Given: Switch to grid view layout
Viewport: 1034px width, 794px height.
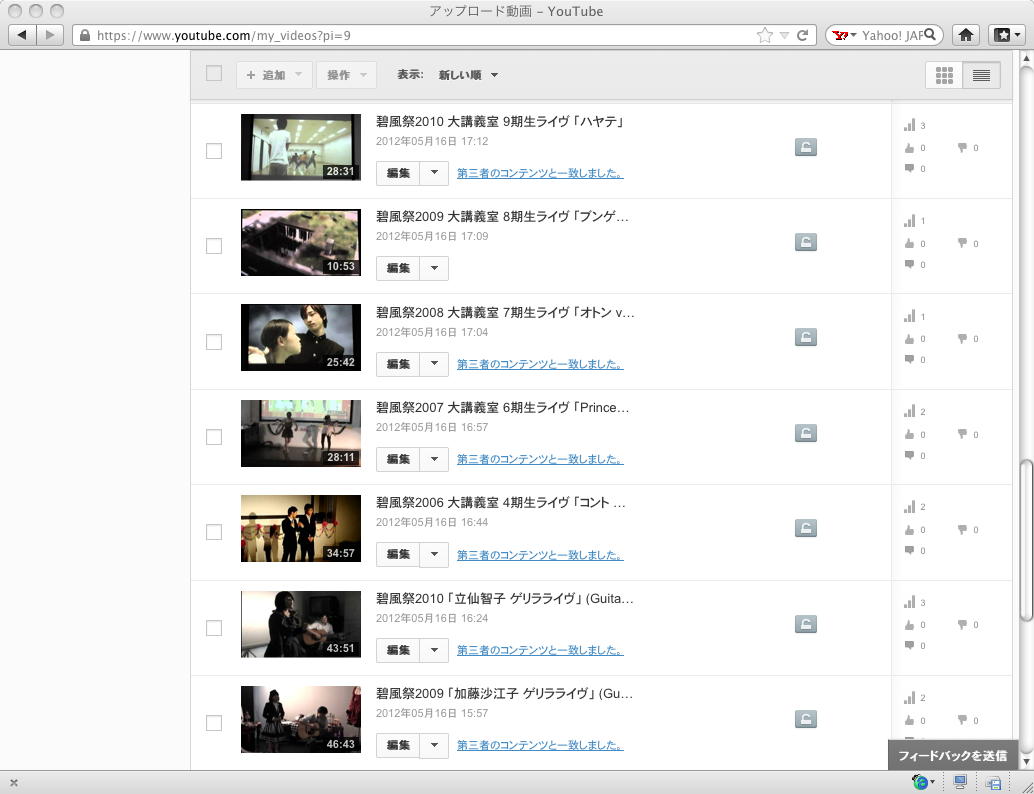Looking at the screenshot, I should click(944, 75).
